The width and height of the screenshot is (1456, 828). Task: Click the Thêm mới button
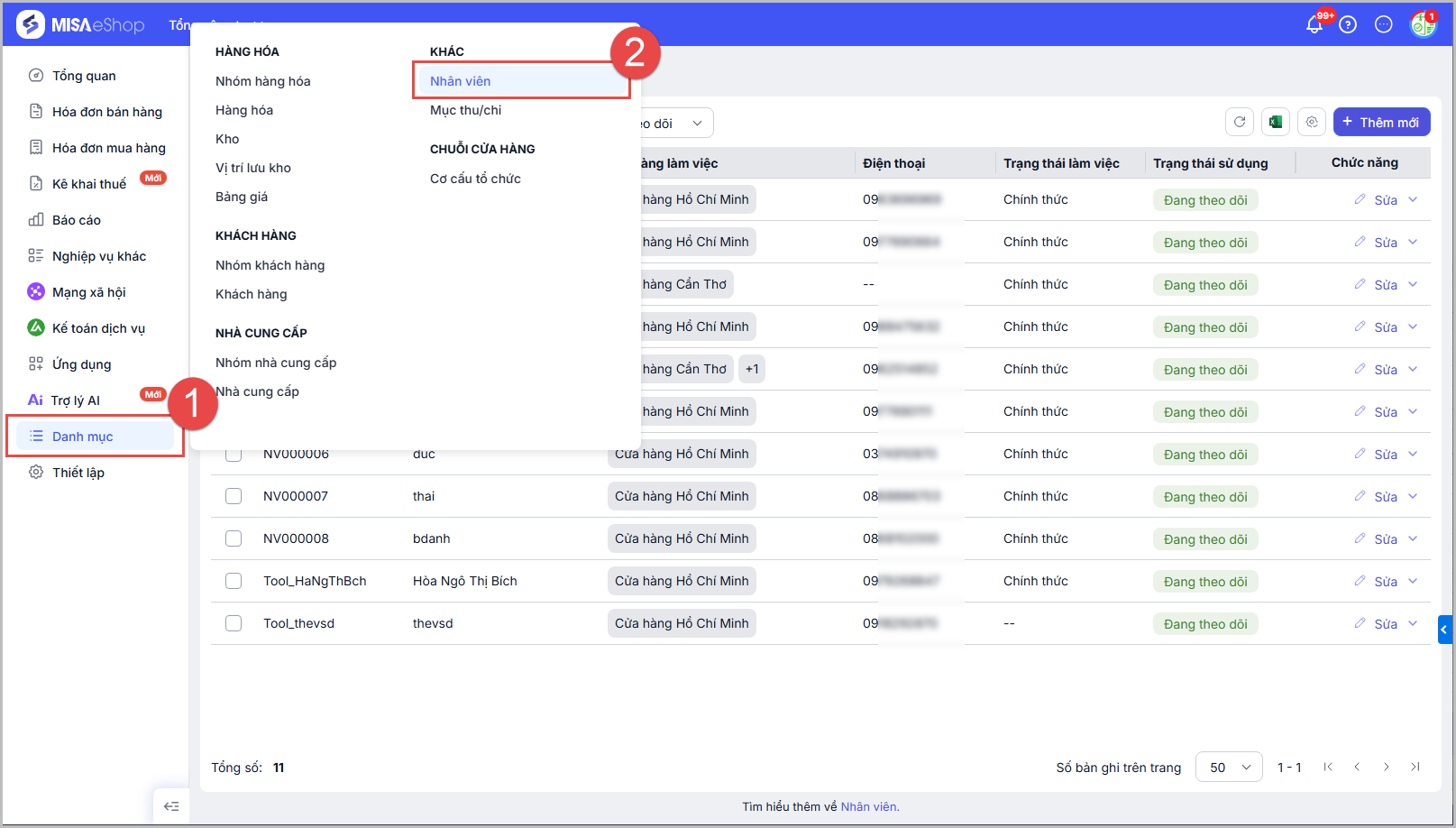pyautogui.click(x=1381, y=122)
